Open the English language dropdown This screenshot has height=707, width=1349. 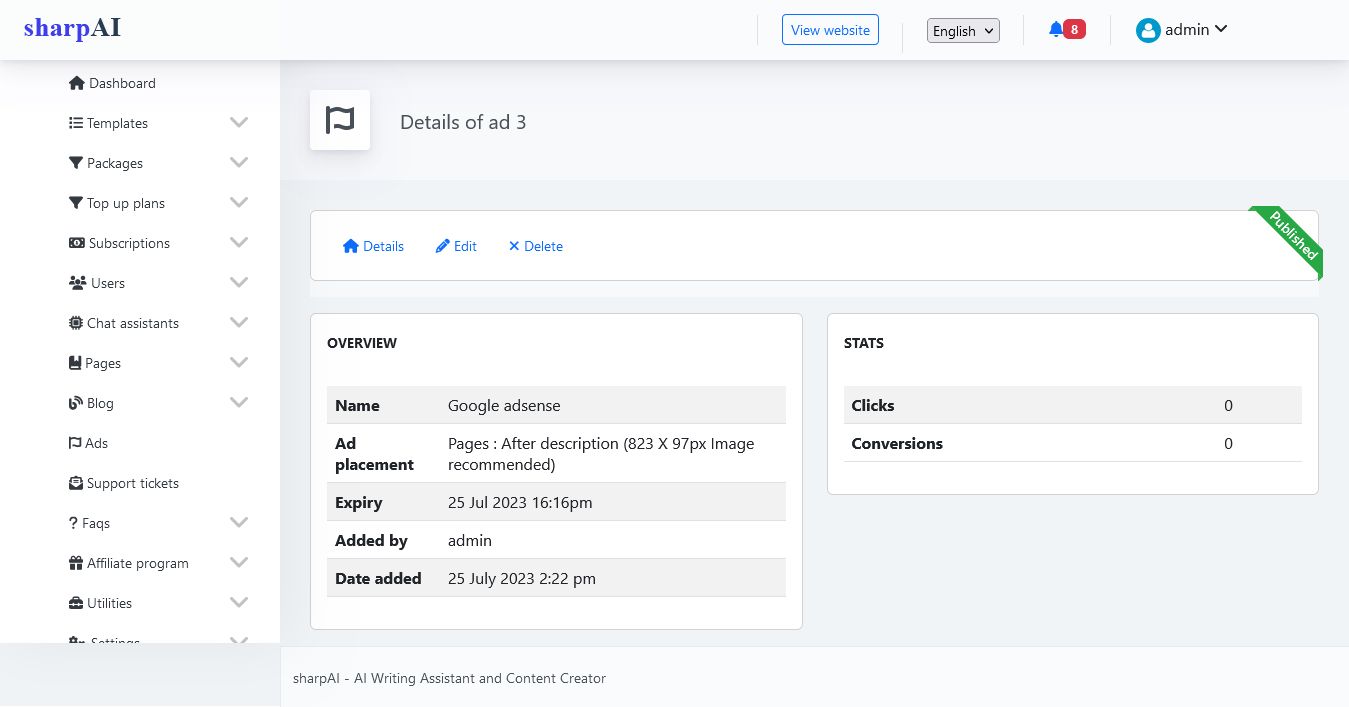tap(963, 31)
